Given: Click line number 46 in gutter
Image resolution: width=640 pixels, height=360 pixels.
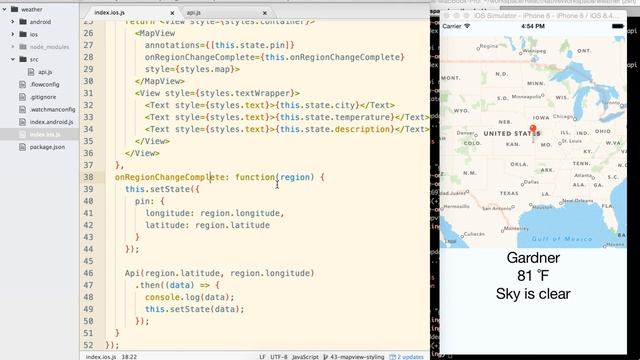Looking at the screenshot, I should [88, 273].
